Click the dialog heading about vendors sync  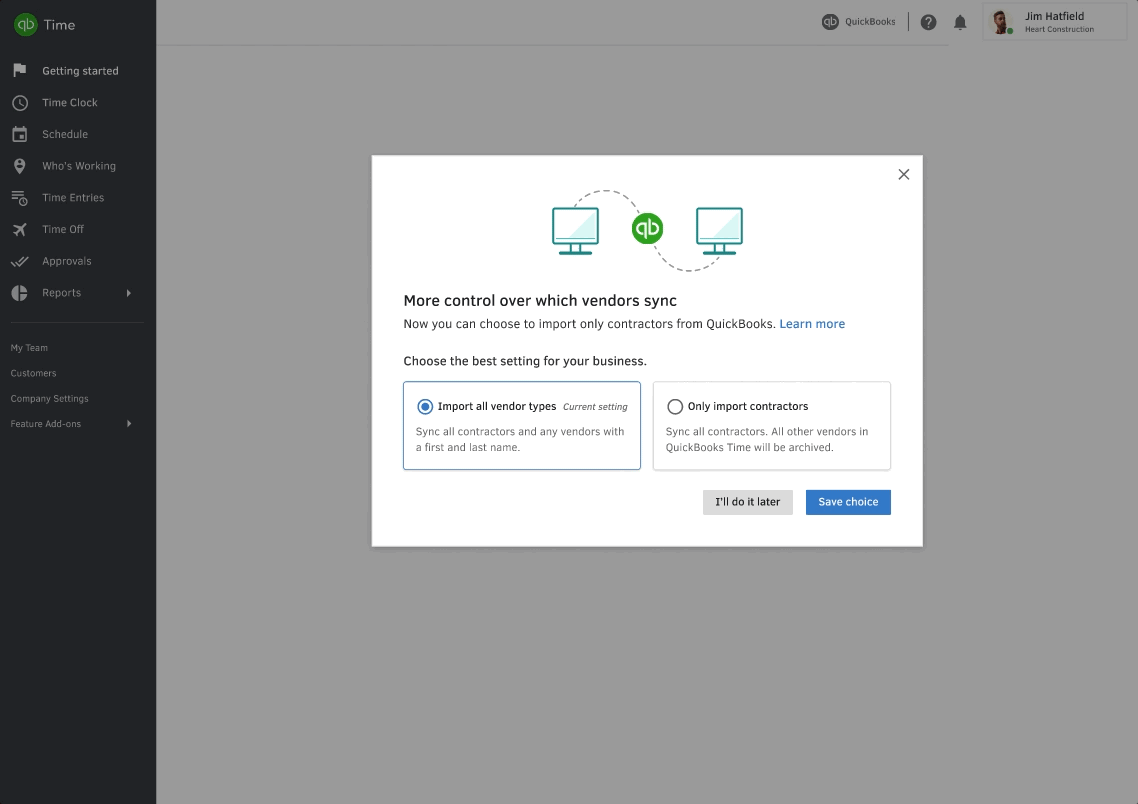pos(540,300)
